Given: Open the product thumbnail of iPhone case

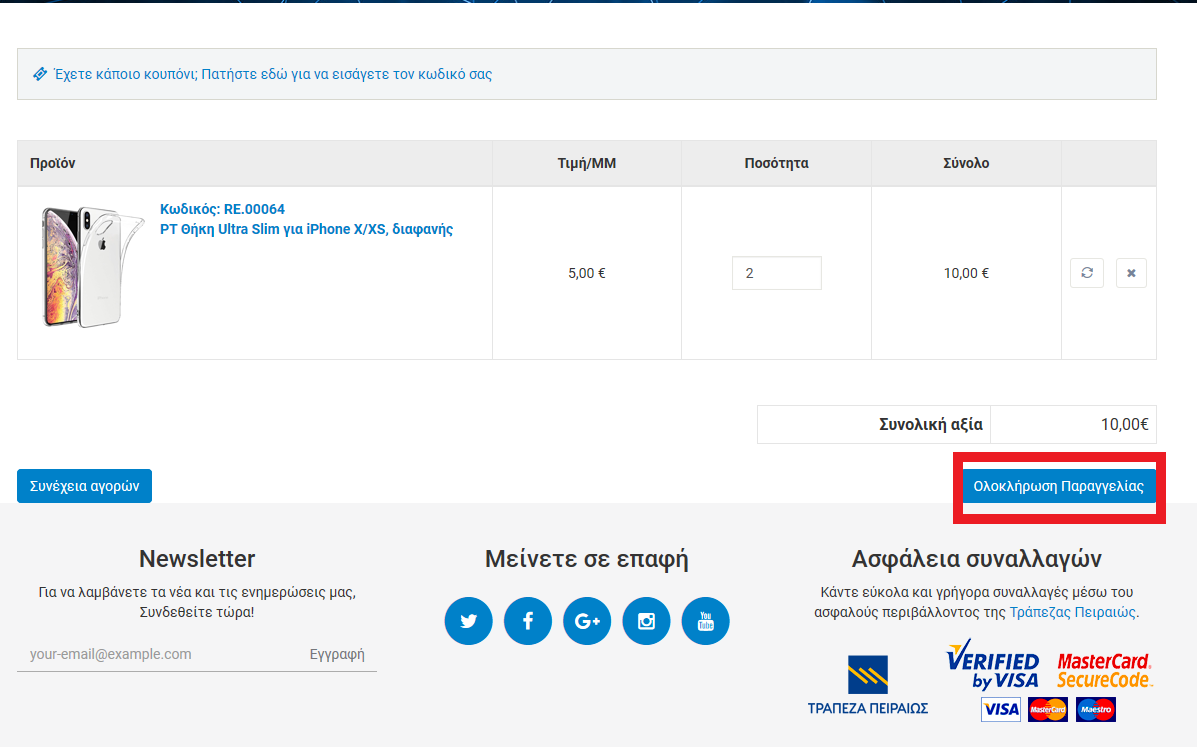Looking at the screenshot, I should point(92,266).
